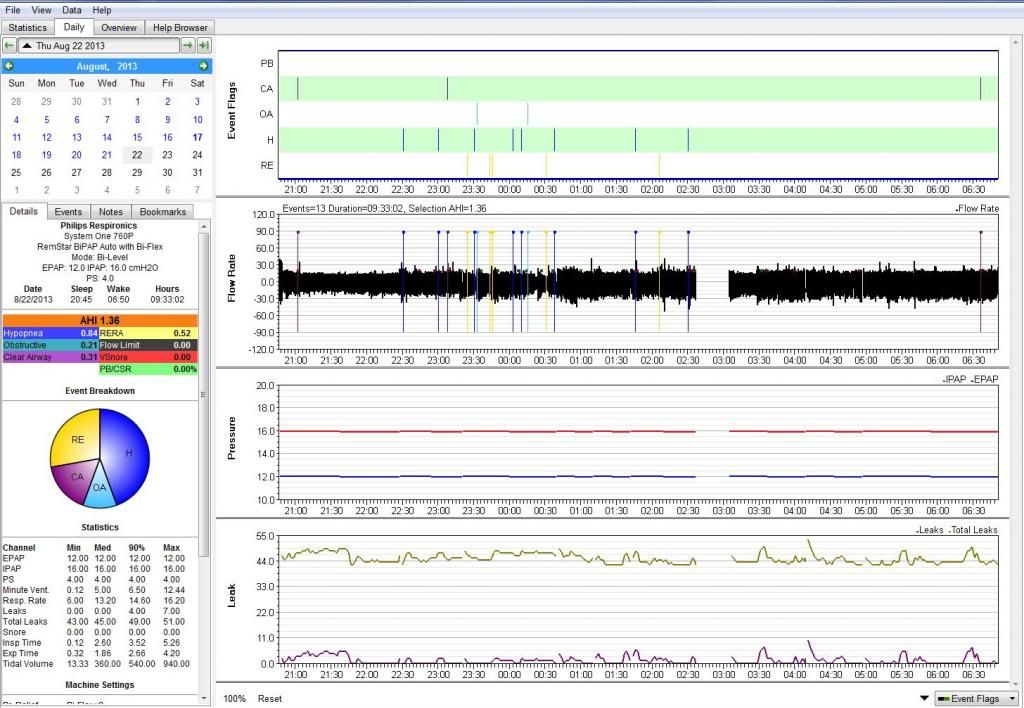
Task: Show the Details tab
Action: 24,211
